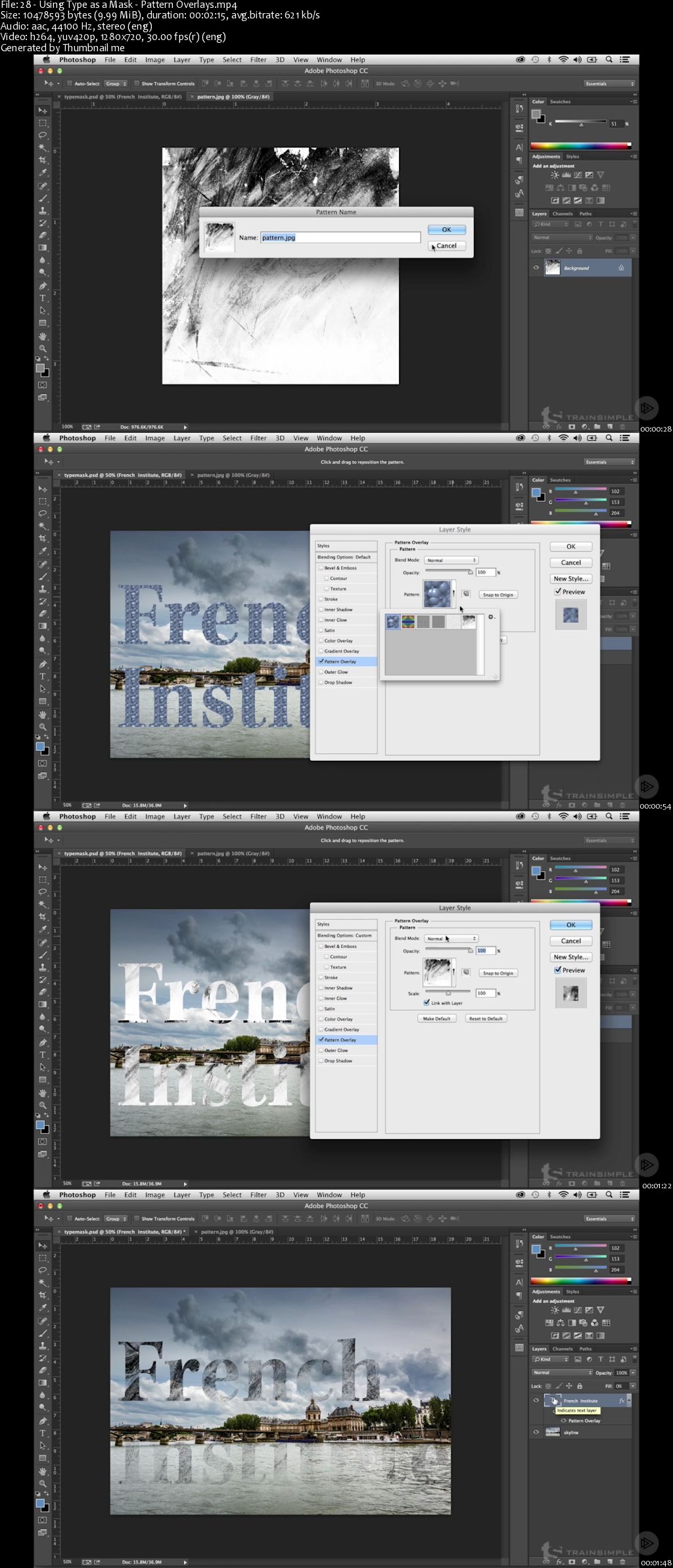Uncheck Preview in the 00:00:54 Layer Style dialog
The width and height of the screenshot is (673, 1568).
(558, 592)
